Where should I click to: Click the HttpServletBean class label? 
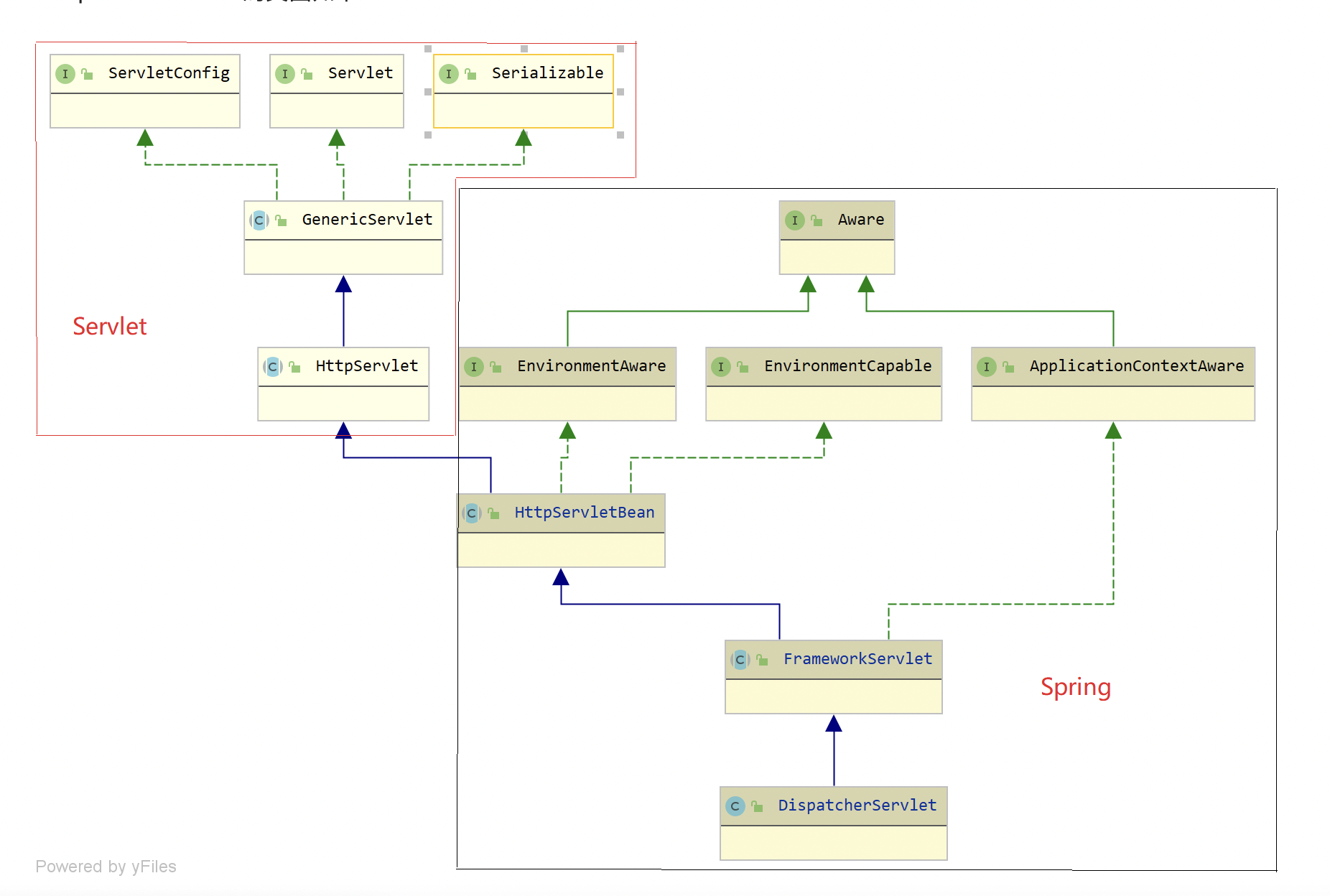coord(584,513)
